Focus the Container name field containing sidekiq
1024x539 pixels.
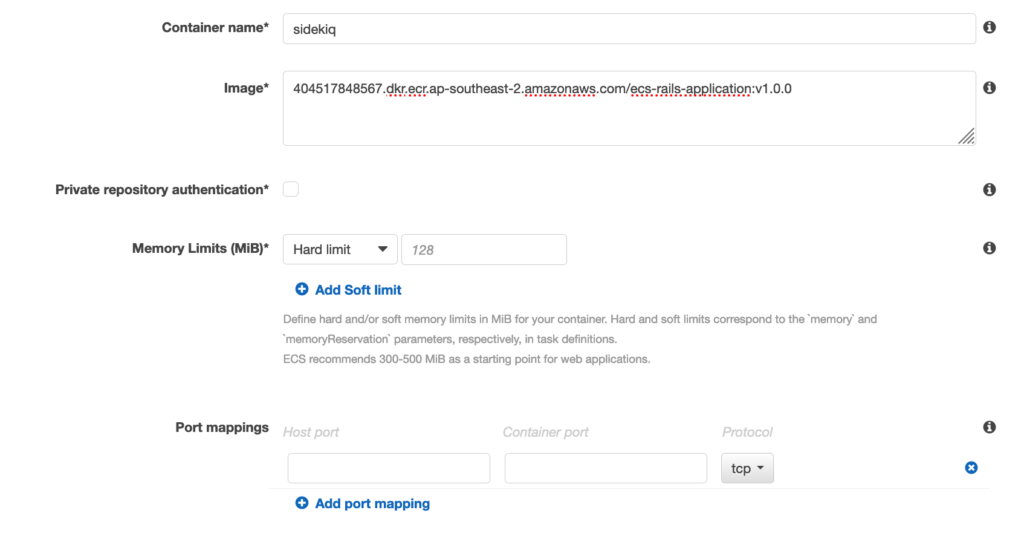pos(629,29)
